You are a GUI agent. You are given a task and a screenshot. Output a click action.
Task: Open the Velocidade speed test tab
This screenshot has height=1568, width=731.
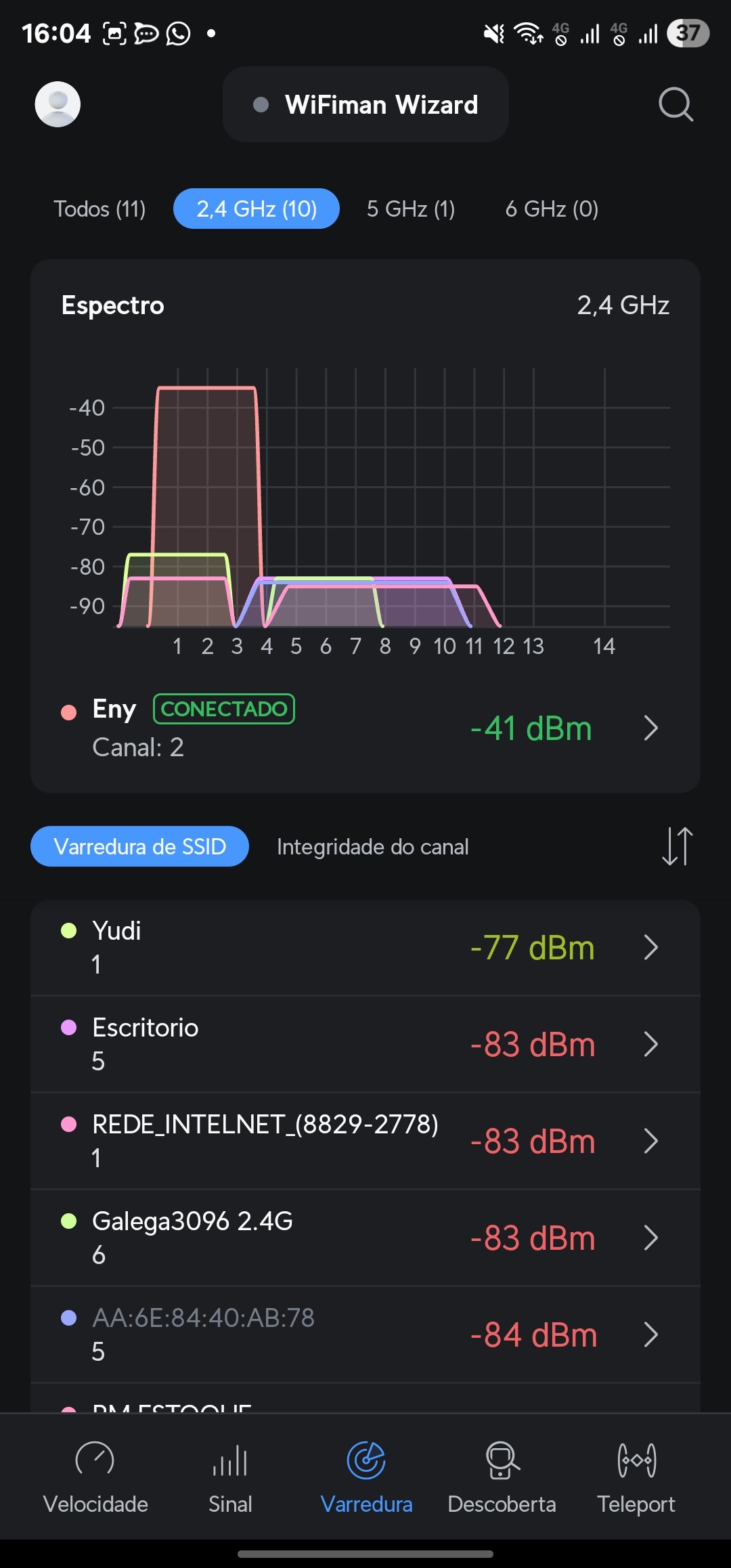(95, 1476)
